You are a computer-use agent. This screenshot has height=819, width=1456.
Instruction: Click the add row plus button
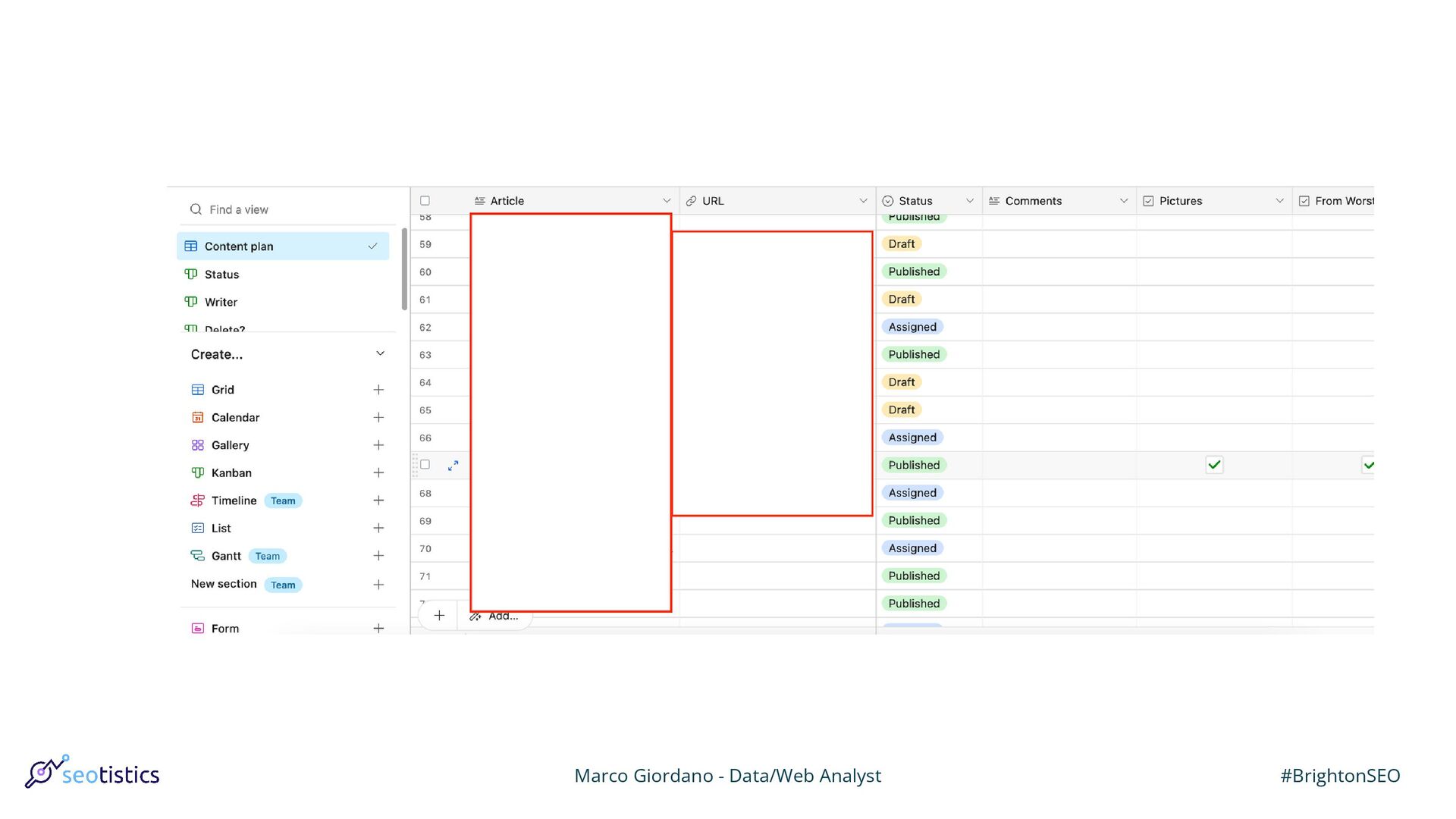point(439,616)
